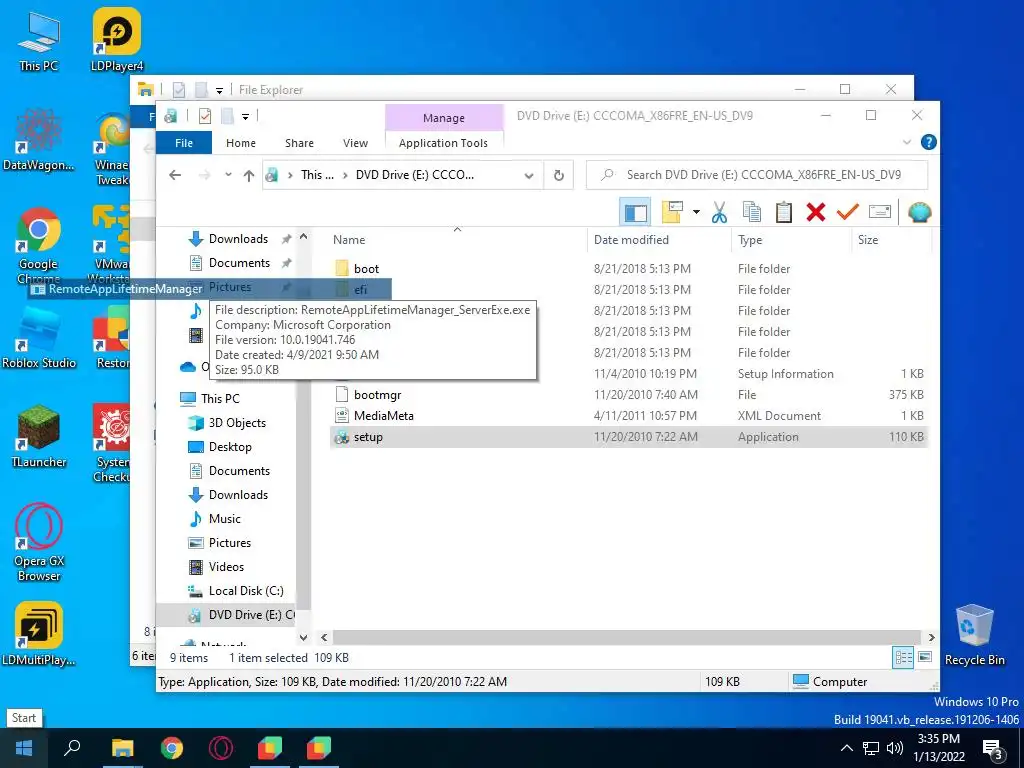Screen dimensions: 1024x768
Task: Go back with the Back arrow
Action: pyautogui.click(x=175, y=175)
